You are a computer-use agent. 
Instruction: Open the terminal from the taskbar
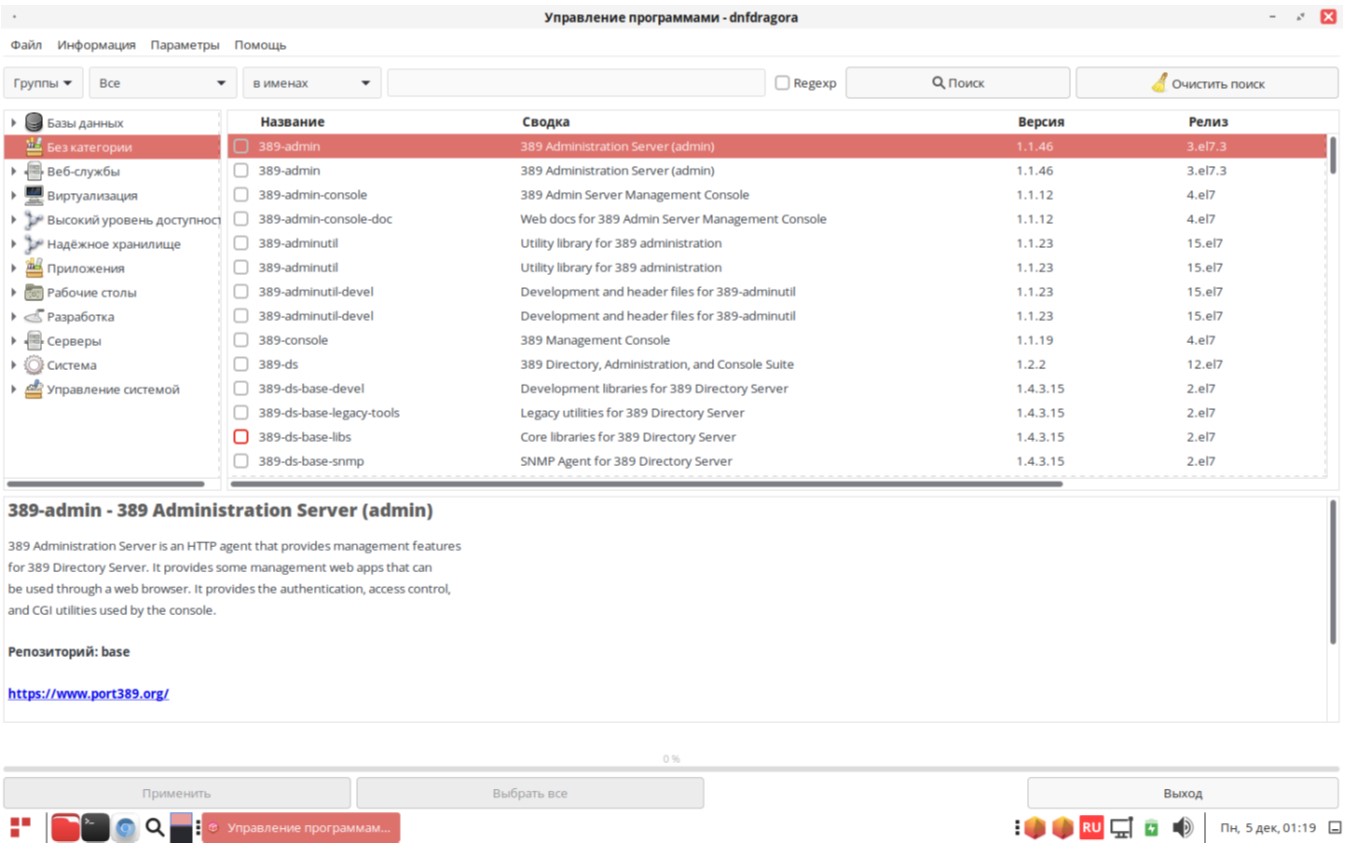pos(95,827)
